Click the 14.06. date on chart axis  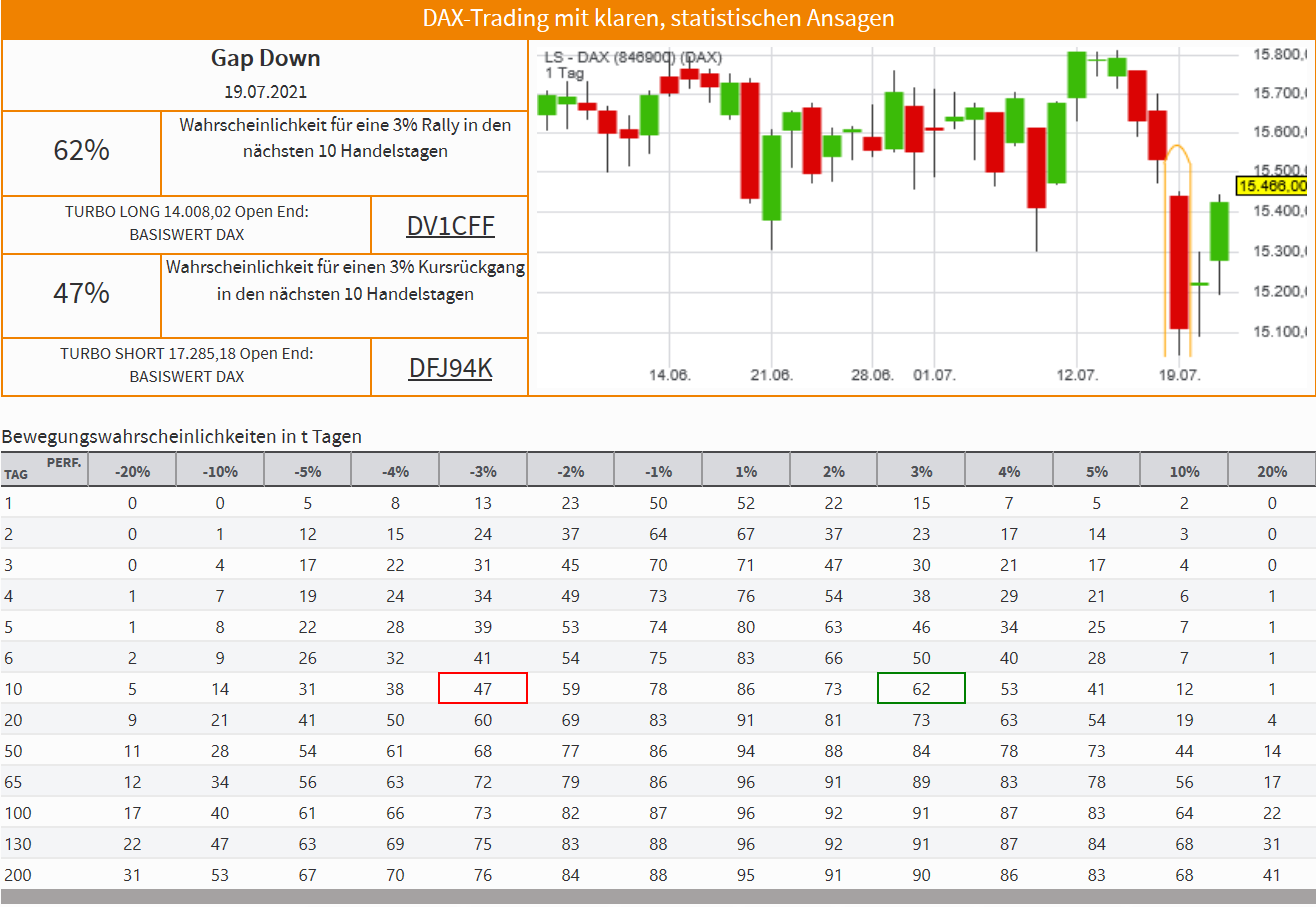point(670,376)
